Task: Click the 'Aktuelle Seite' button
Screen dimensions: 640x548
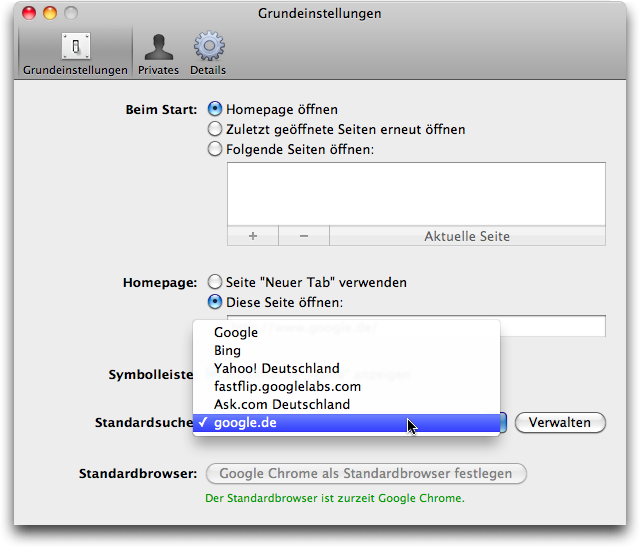Action: coord(467,236)
